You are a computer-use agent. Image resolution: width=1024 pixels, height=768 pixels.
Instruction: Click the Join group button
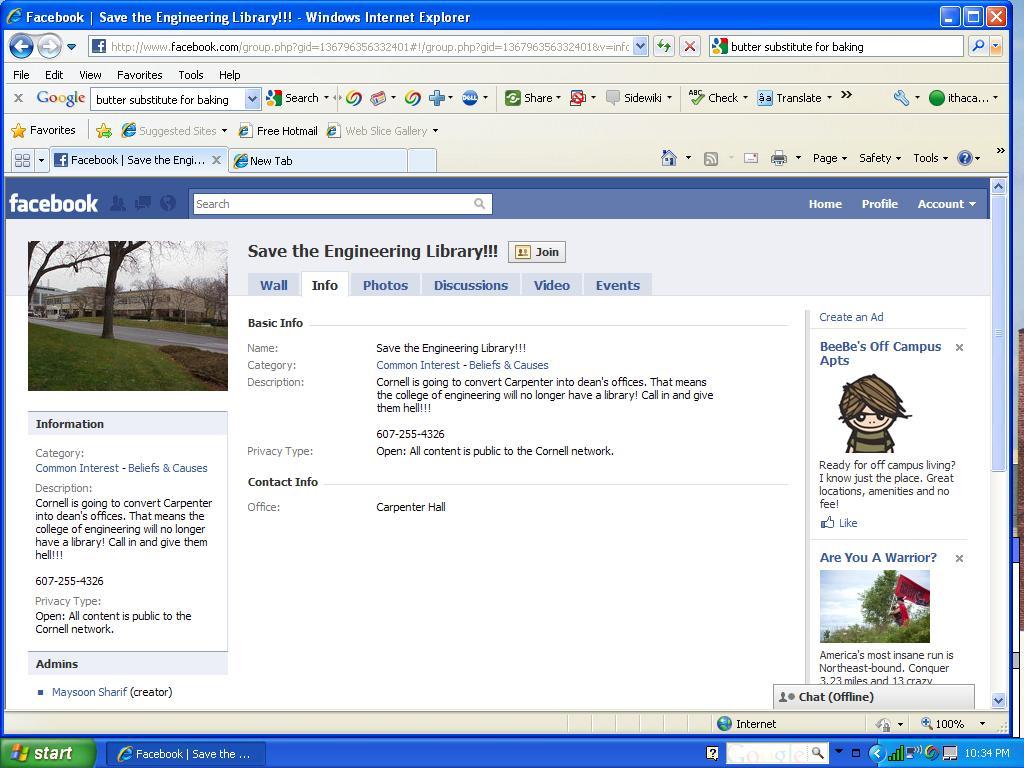tap(537, 252)
